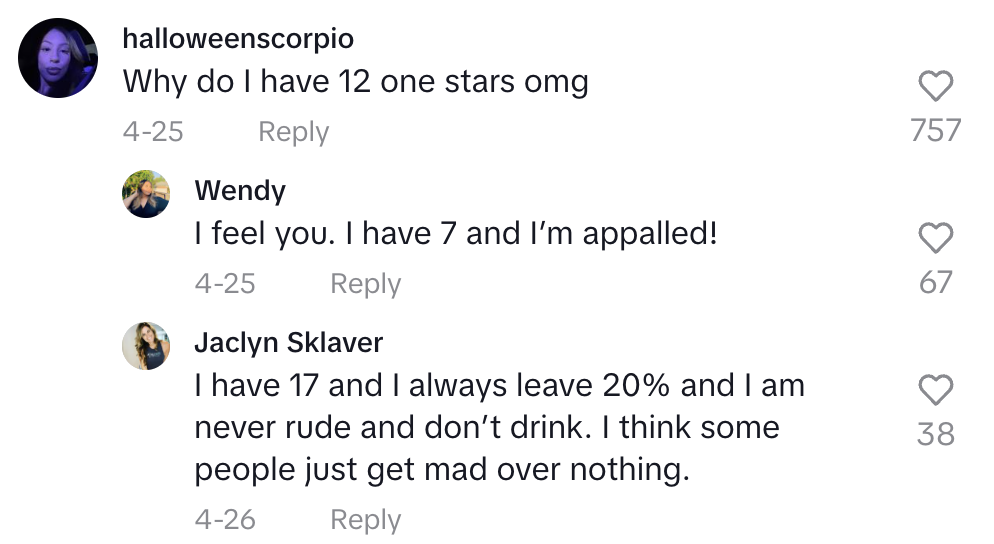Tap the heart on Wendy's reply

click(x=935, y=238)
